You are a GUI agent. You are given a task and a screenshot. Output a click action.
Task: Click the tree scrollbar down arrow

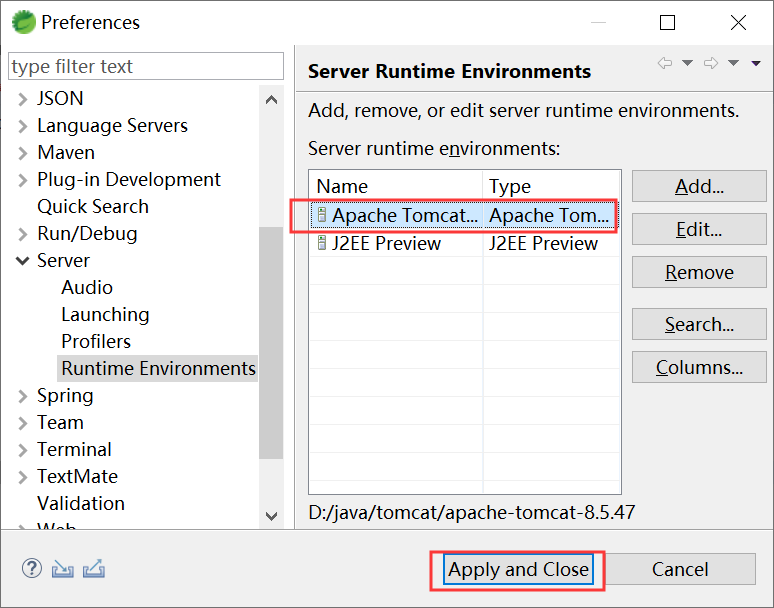pos(271,516)
